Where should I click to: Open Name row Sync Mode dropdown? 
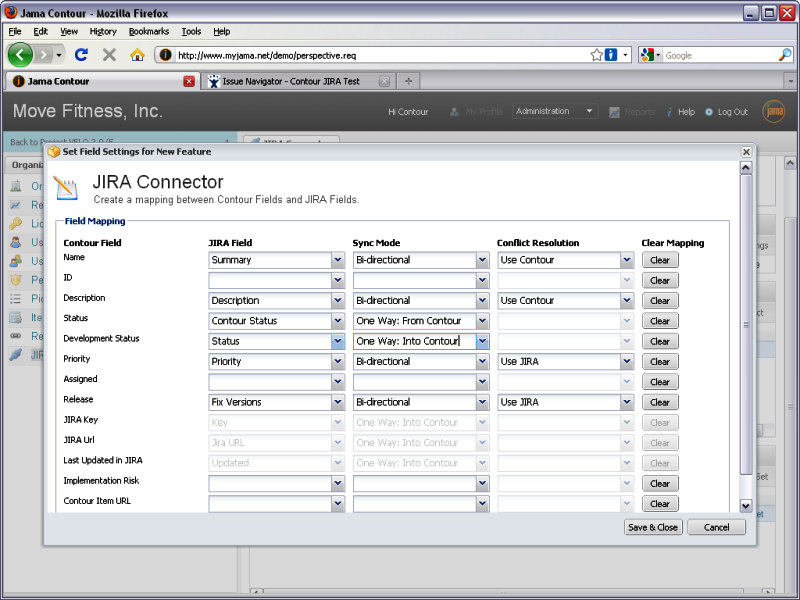coord(482,260)
